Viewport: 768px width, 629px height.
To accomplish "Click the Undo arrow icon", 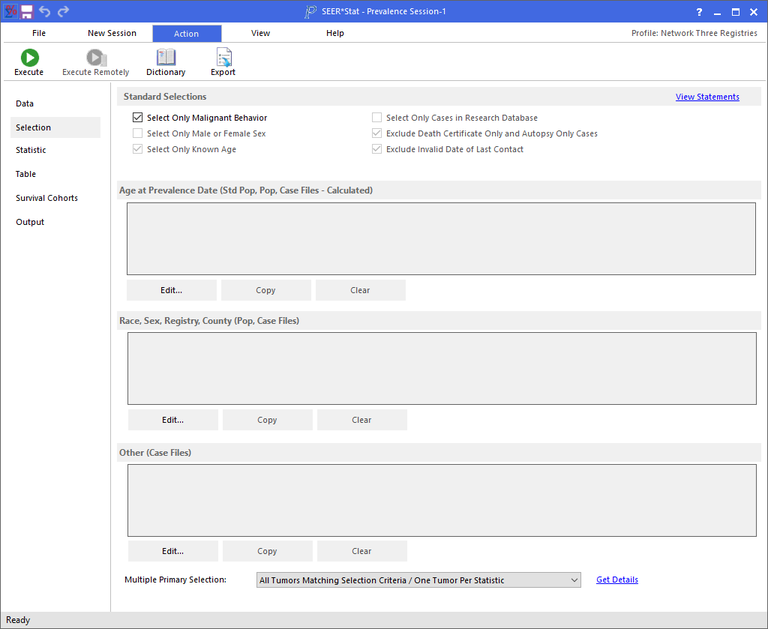I will click(x=45, y=11).
